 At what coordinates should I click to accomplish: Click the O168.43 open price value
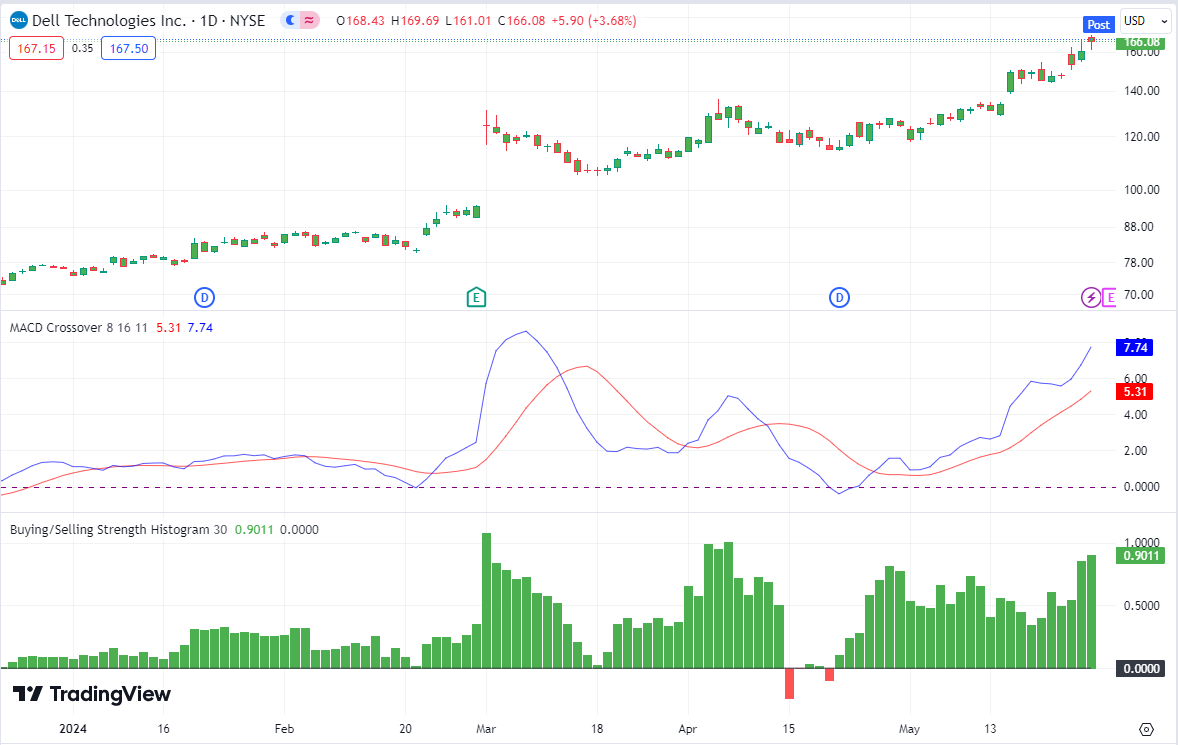point(360,21)
